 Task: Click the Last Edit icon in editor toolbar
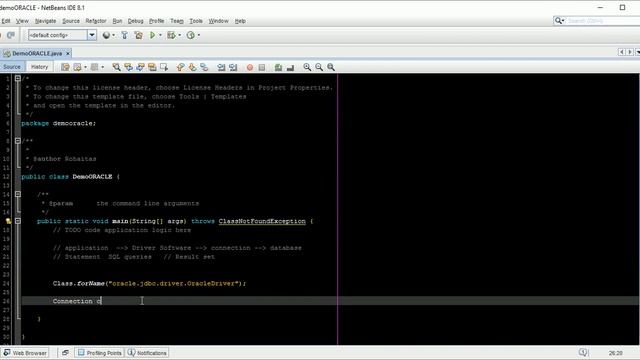65,67
